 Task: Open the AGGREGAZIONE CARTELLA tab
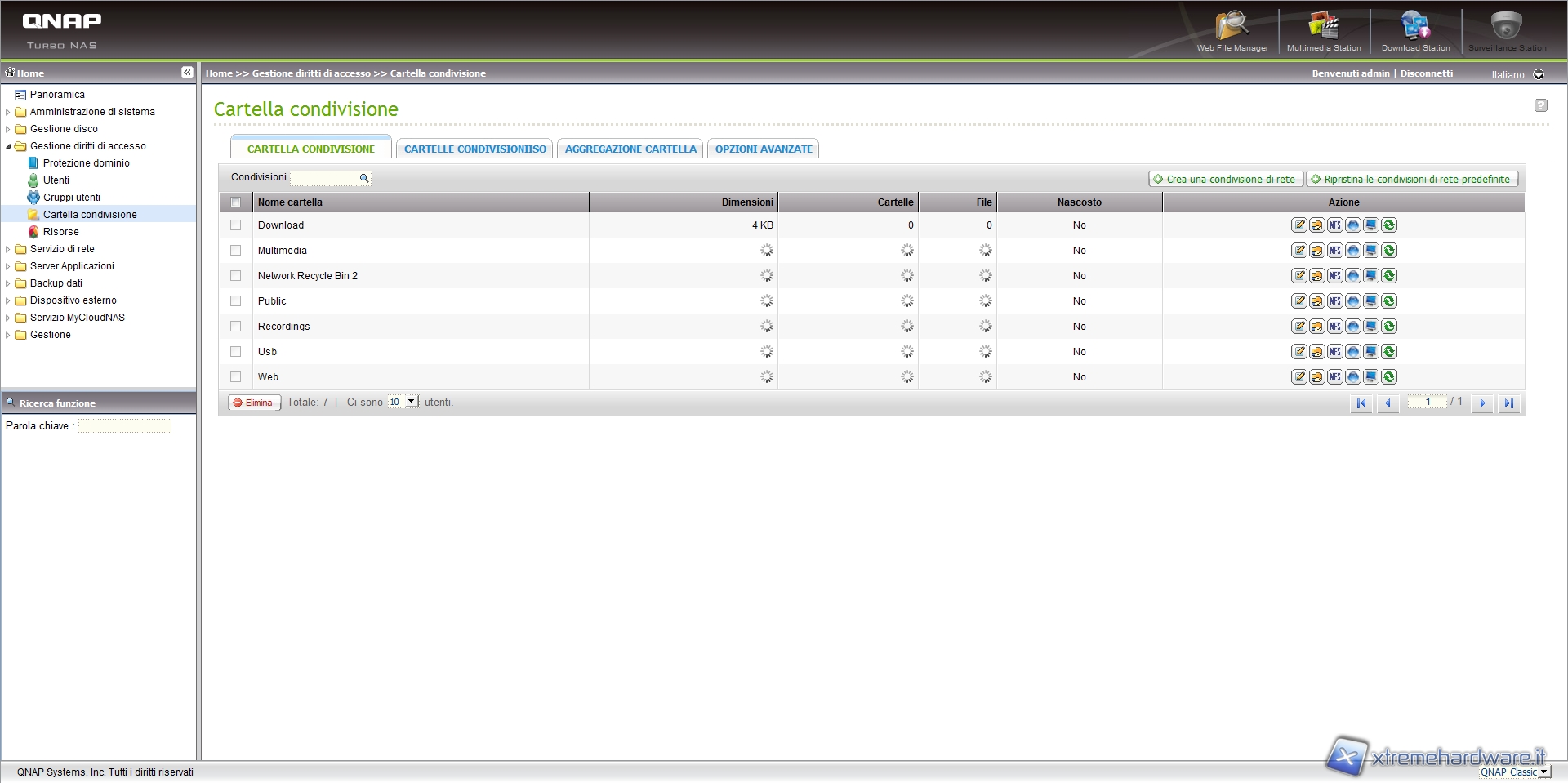pyautogui.click(x=630, y=149)
